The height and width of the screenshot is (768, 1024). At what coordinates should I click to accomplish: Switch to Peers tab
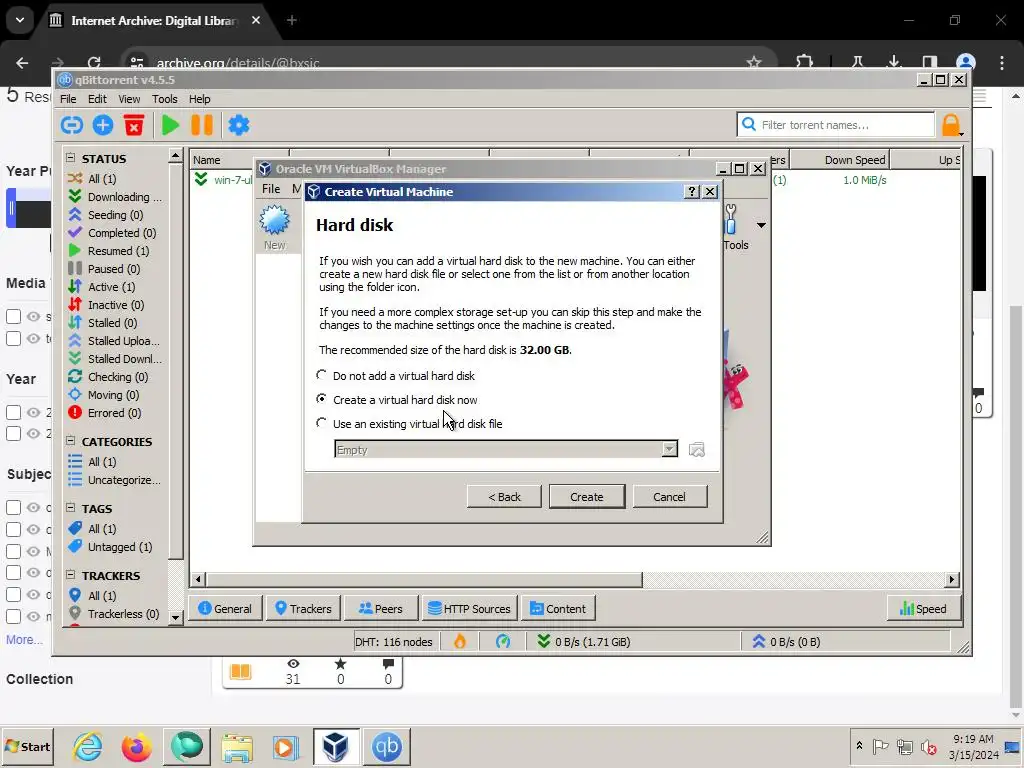click(x=381, y=609)
